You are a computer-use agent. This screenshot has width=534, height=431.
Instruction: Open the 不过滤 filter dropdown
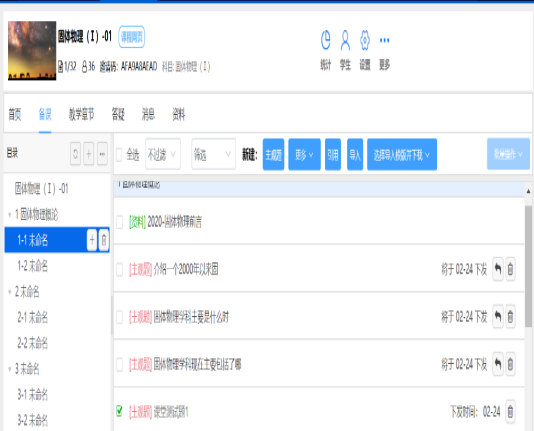pos(163,154)
